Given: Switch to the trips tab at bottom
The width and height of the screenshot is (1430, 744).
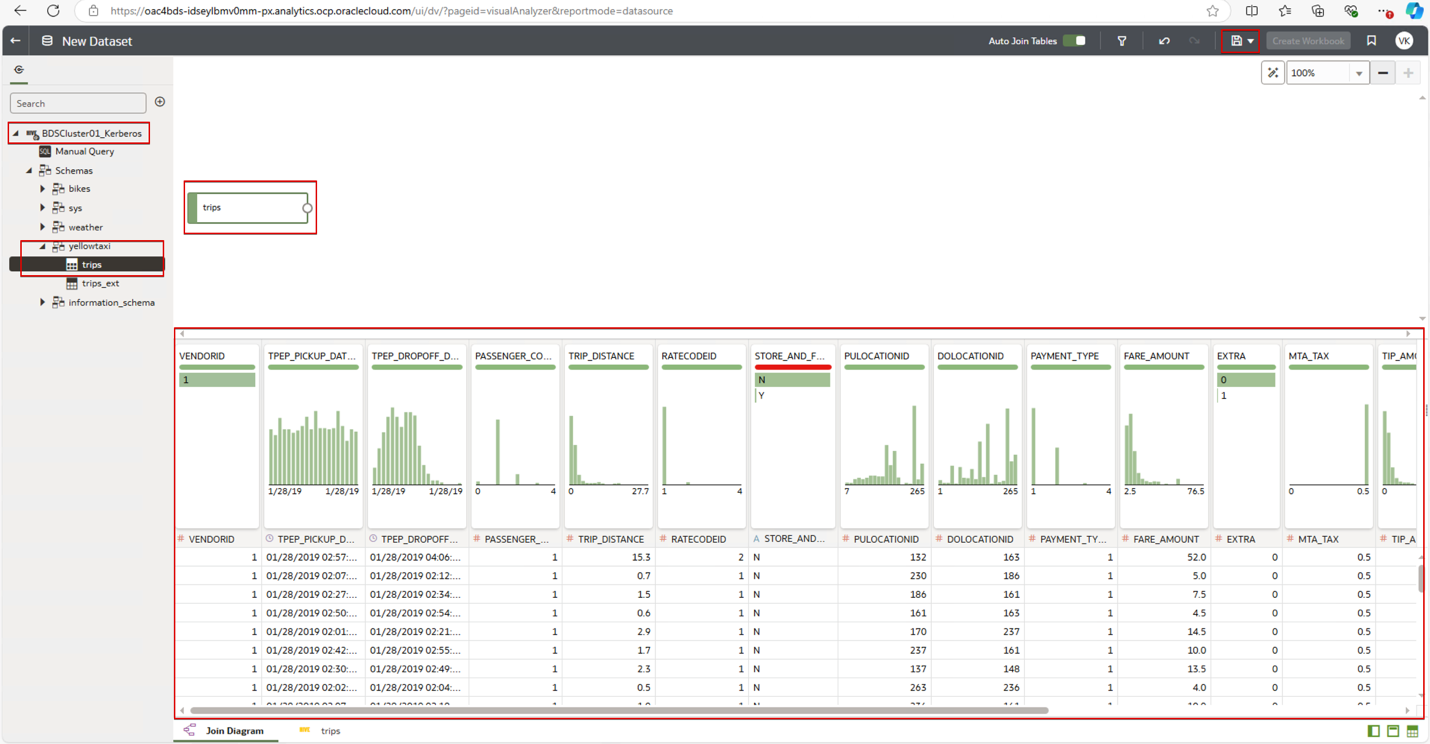Looking at the screenshot, I should click(x=329, y=731).
